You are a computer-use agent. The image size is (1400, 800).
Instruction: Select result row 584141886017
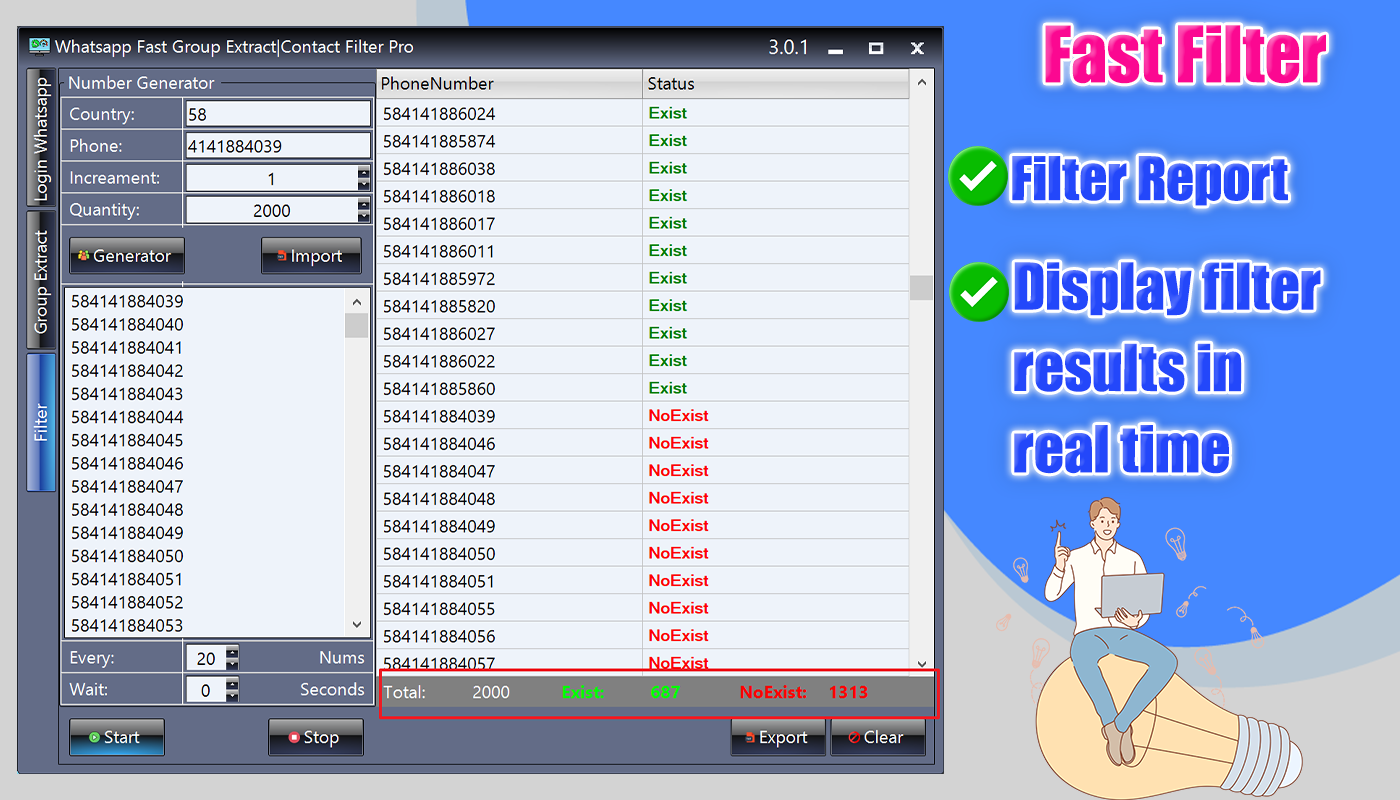(643, 223)
